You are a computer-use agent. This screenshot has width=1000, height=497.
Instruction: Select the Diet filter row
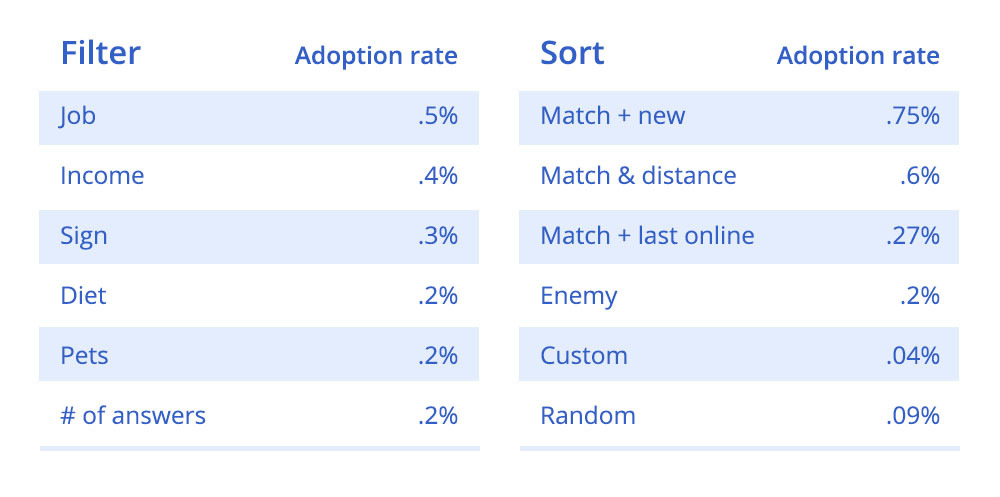(x=259, y=296)
